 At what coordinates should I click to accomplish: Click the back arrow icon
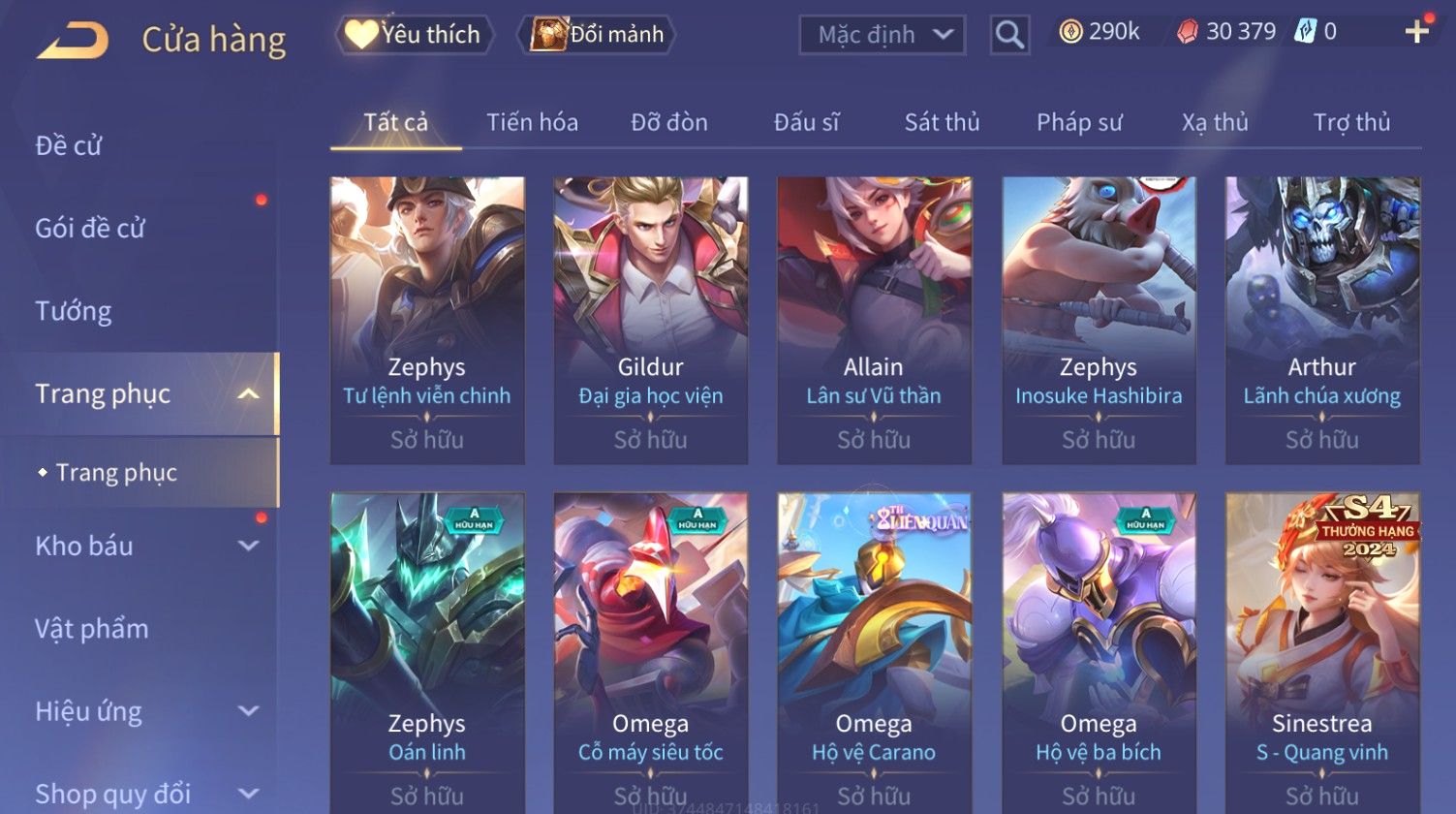pos(73,41)
